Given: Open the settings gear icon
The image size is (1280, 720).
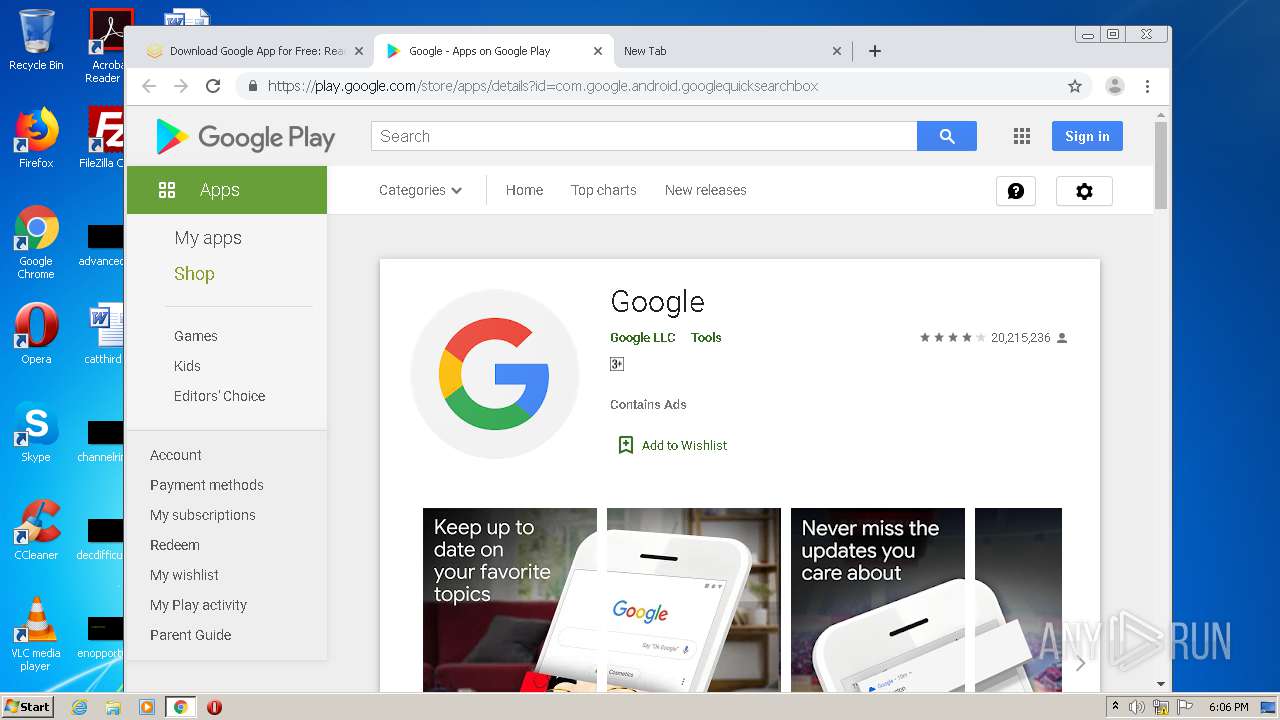Looking at the screenshot, I should 1084,191.
